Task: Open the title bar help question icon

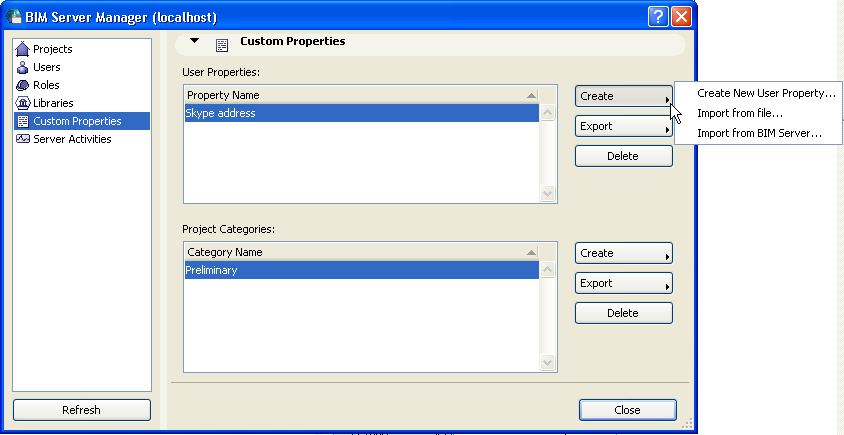Action: (658, 17)
